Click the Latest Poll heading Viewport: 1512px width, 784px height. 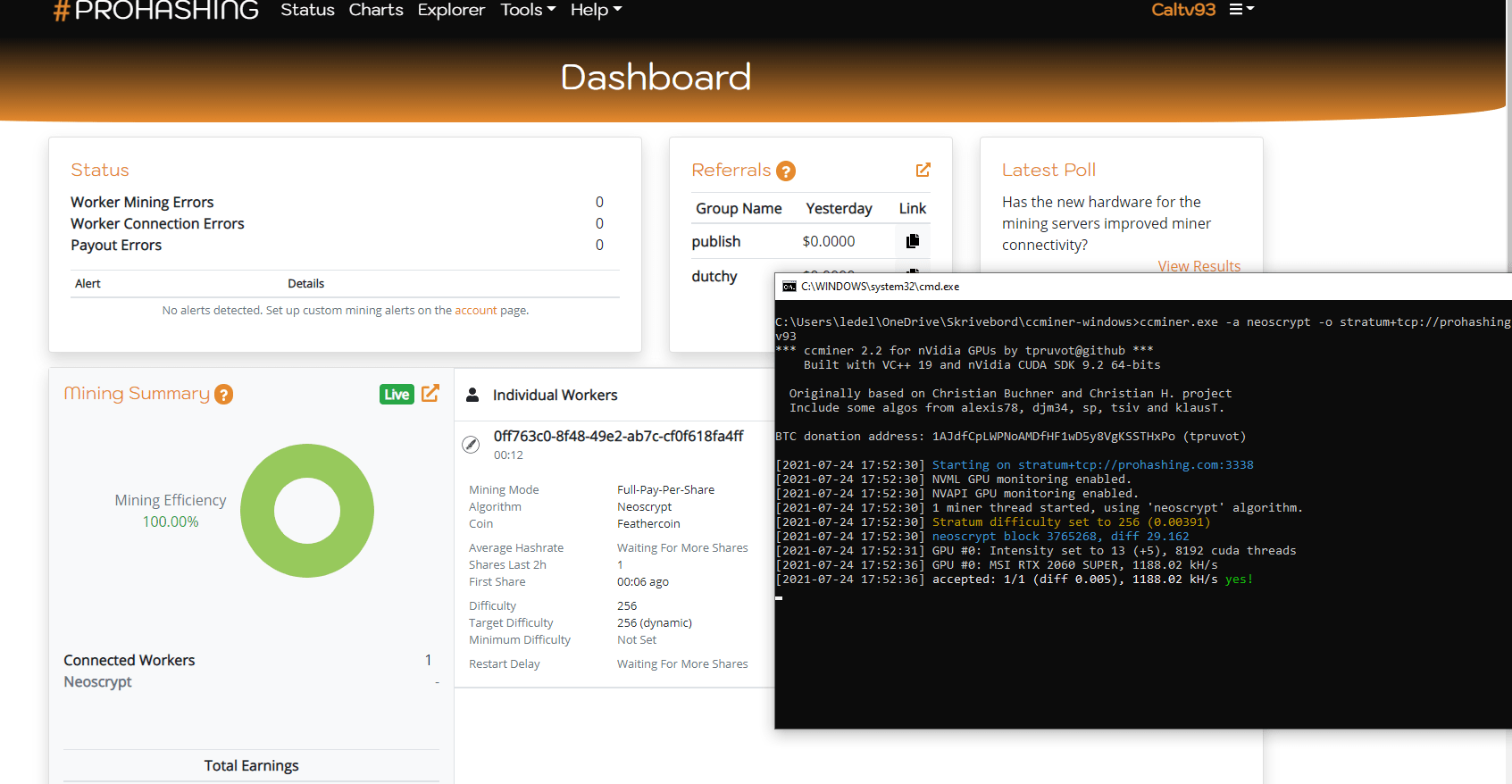(1048, 170)
